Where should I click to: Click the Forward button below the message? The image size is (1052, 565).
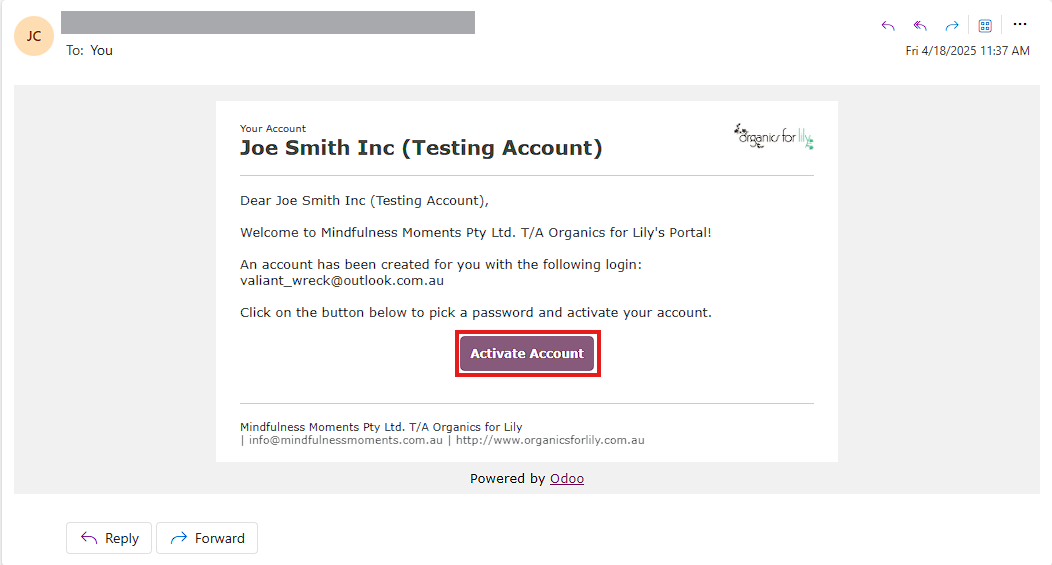click(207, 538)
